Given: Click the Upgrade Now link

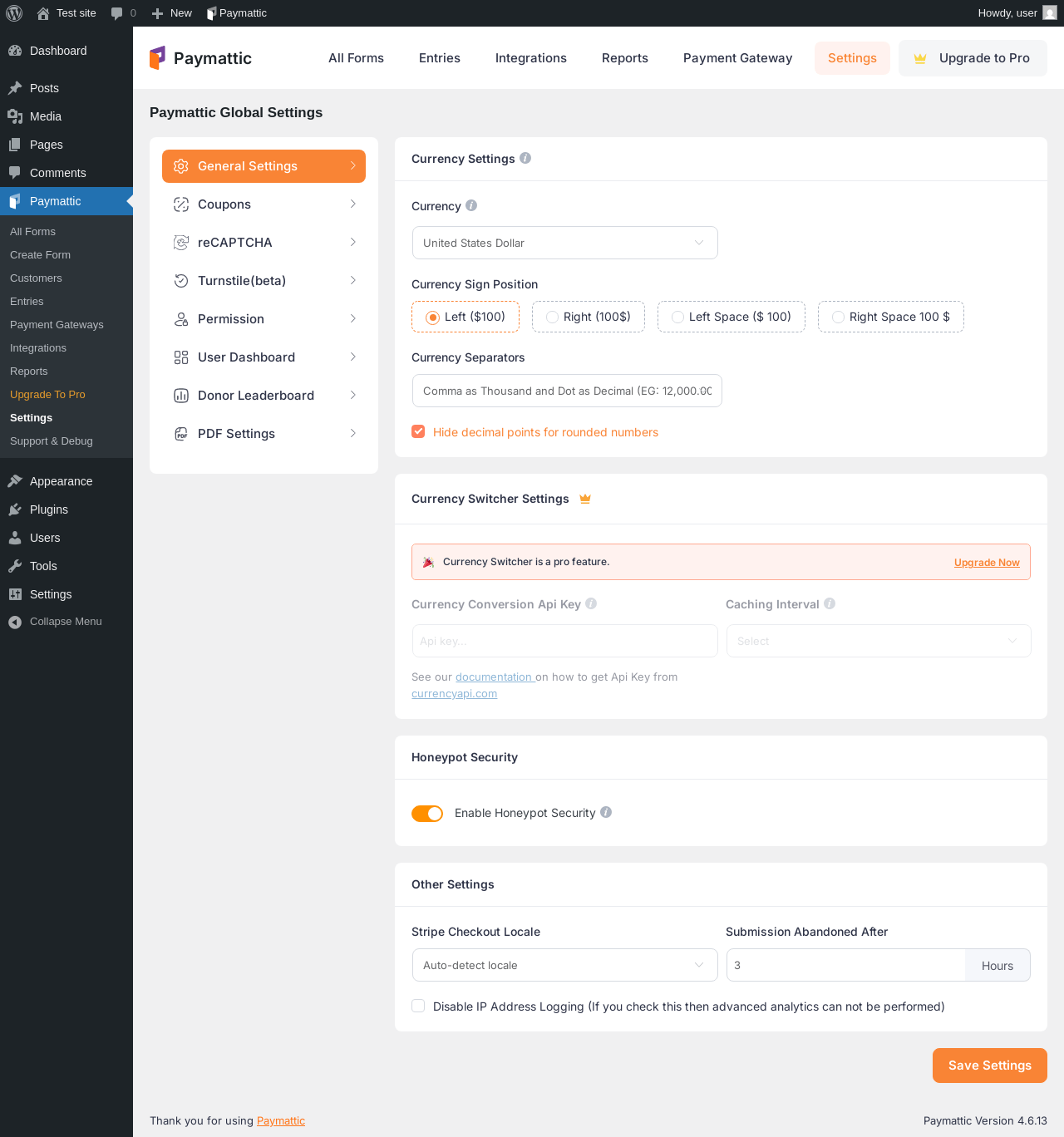Looking at the screenshot, I should pos(987,563).
